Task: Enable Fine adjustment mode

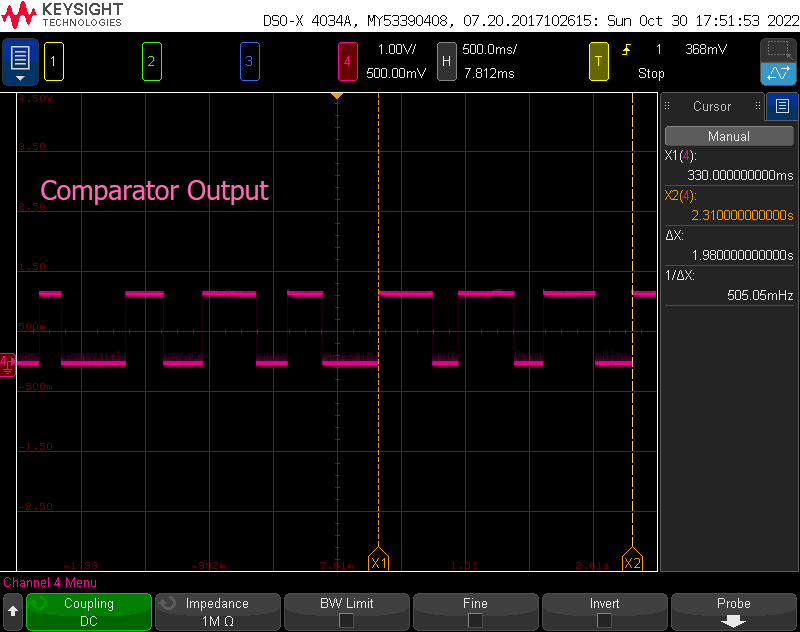Action: pos(475,611)
